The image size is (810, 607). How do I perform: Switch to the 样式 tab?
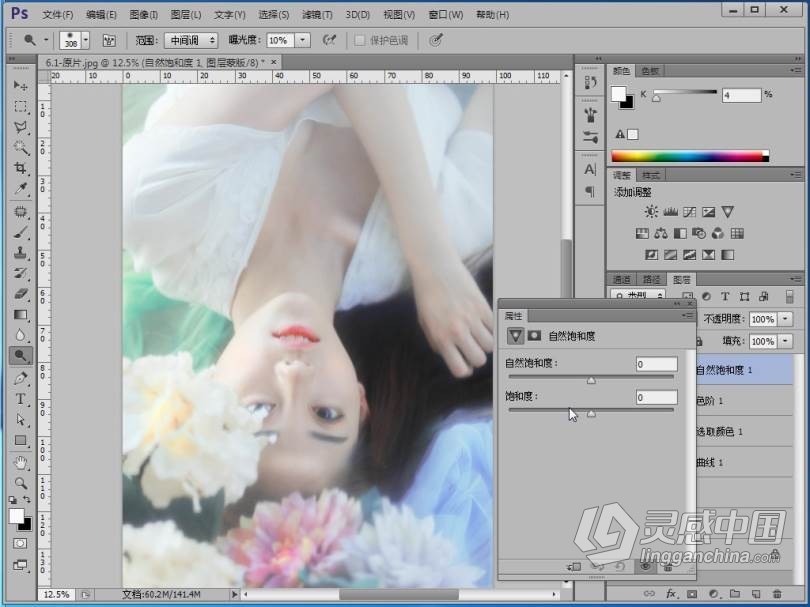[650, 175]
